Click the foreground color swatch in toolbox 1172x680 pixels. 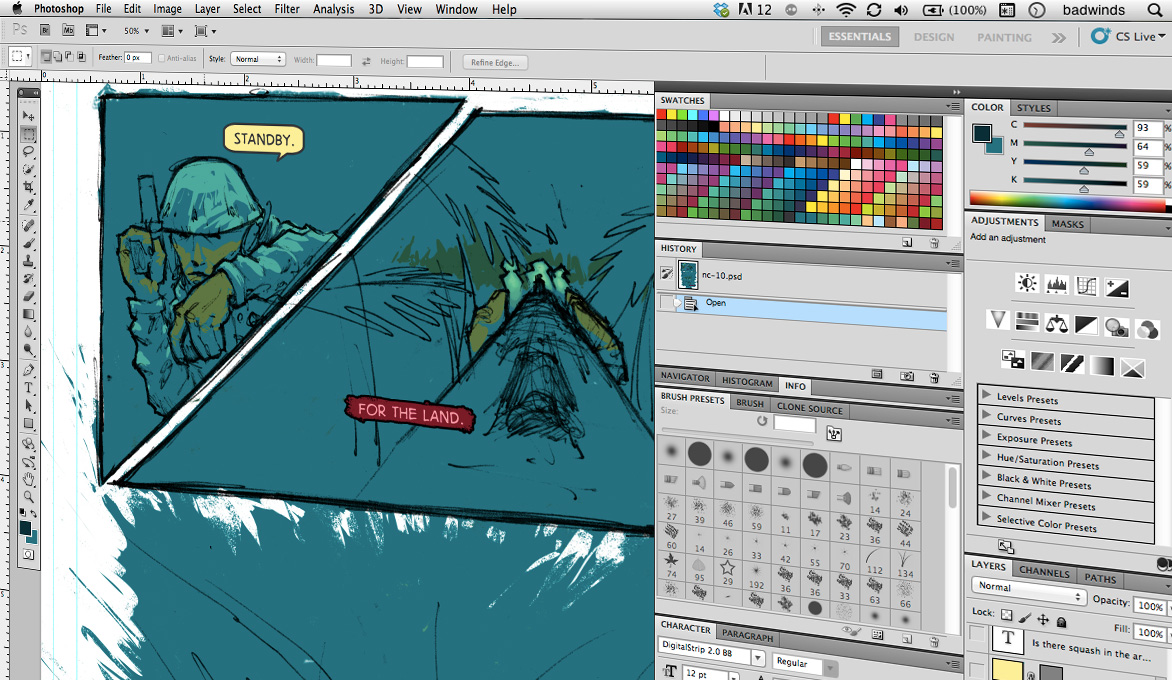[x=25, y=528]
